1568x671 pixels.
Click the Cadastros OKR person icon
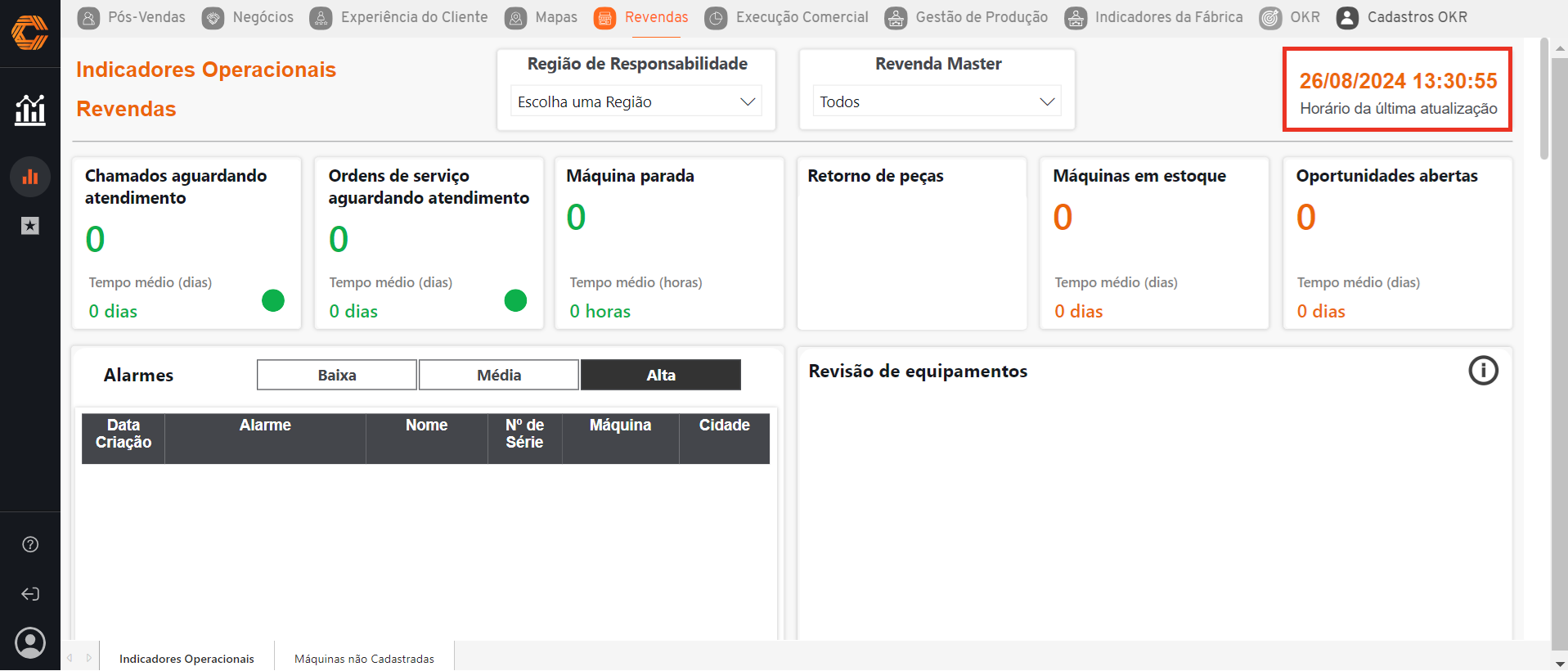(x=1347, y=18)
